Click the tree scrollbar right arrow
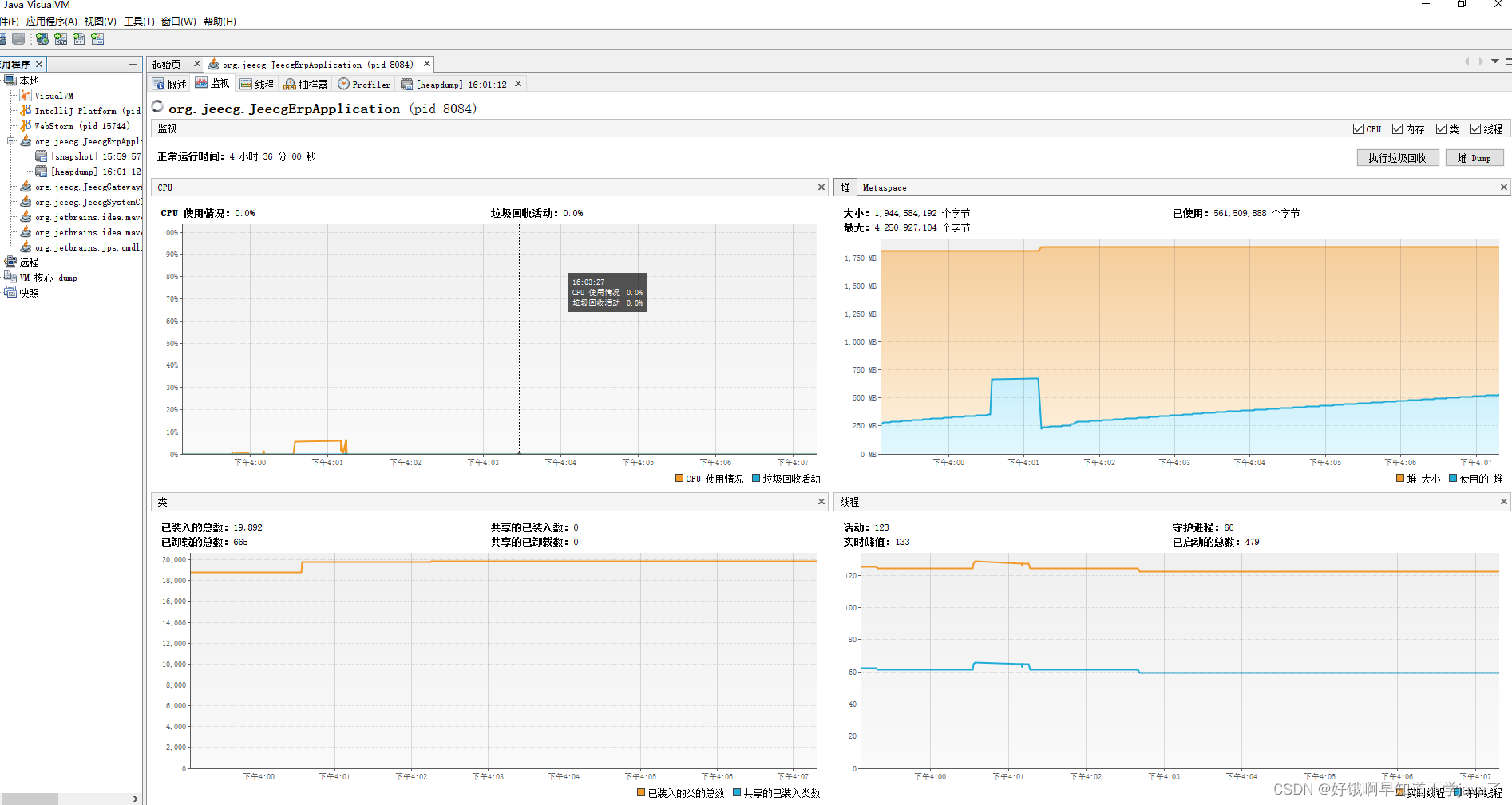Image resolution: width=1512 pixels, height=805 pixels. [136, 799]
